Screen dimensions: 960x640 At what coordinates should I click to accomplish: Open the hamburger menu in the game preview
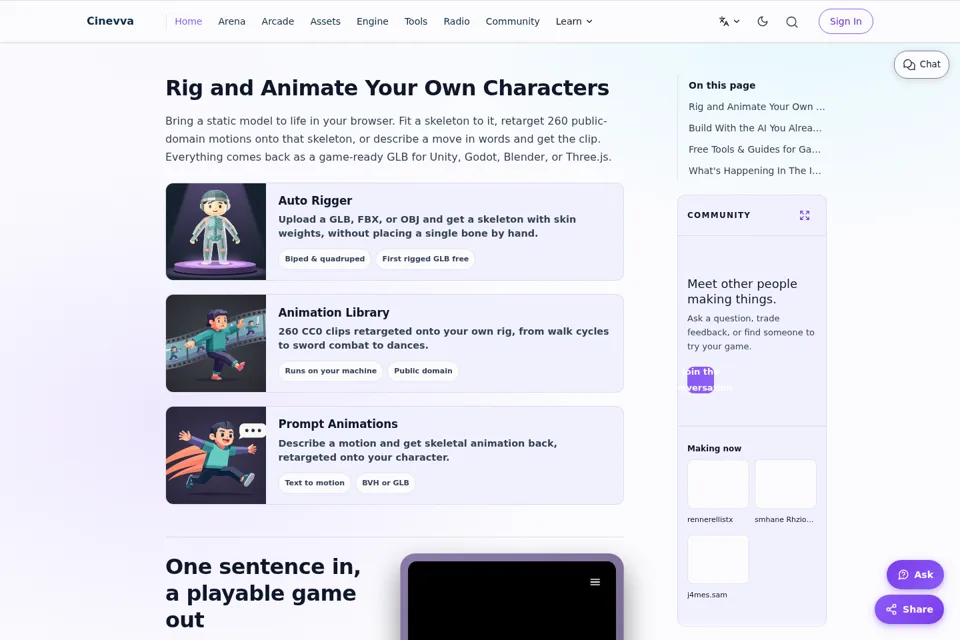click(x=595, y=582)
